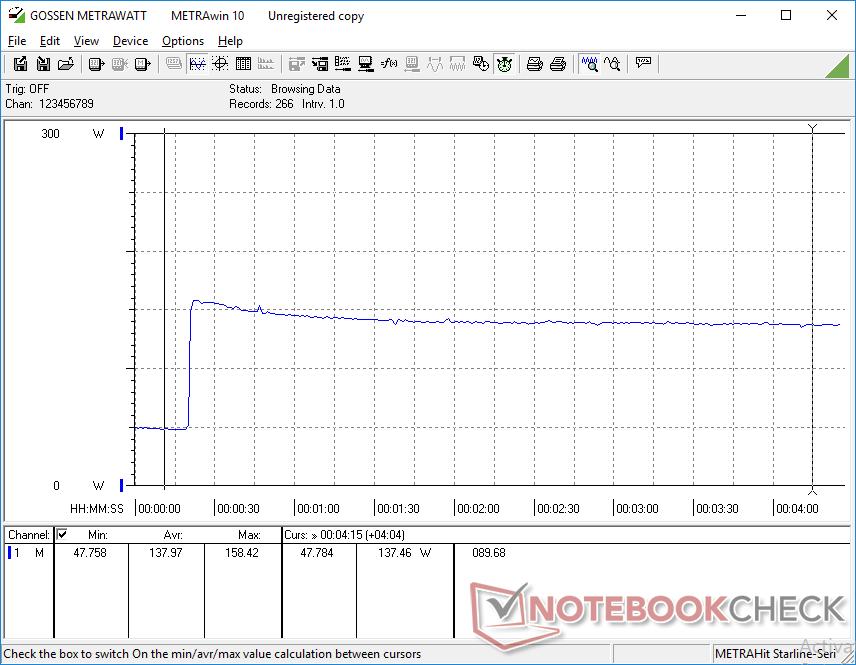The image size is (856, 665).
Task: Click the difference value 089.68
Action: click(489, 553)
